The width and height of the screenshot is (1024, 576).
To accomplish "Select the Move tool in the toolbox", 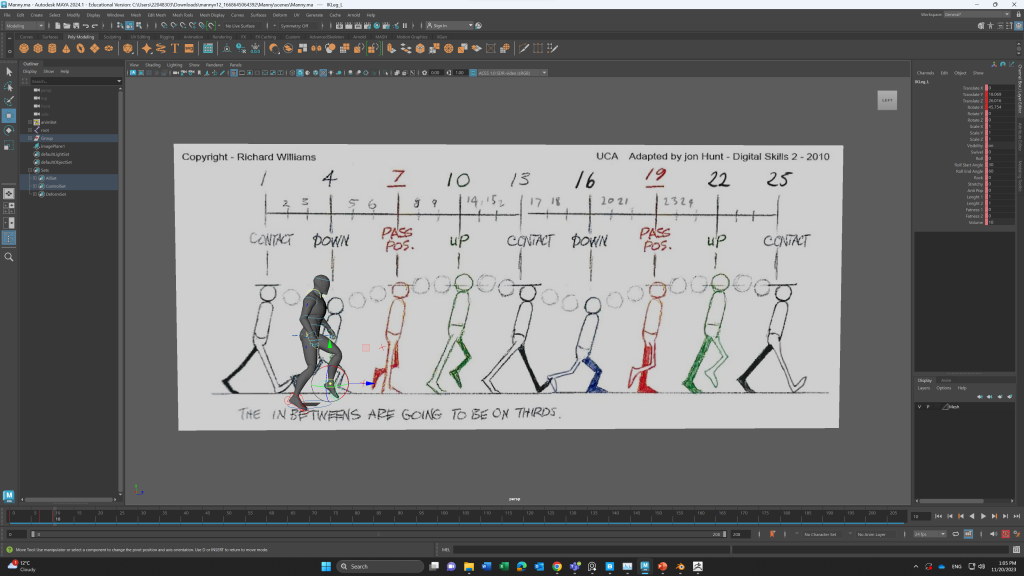I will (x=9, y=115).
